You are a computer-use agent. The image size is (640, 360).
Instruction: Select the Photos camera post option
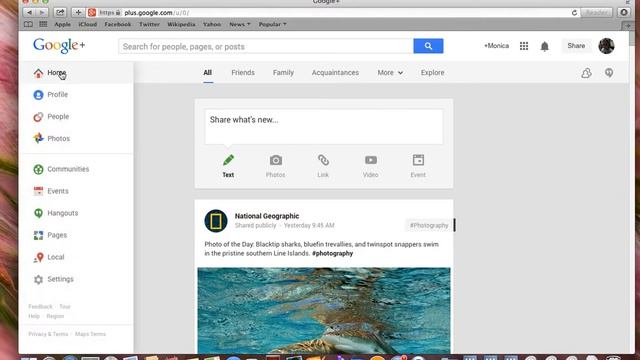pos(276,166)
